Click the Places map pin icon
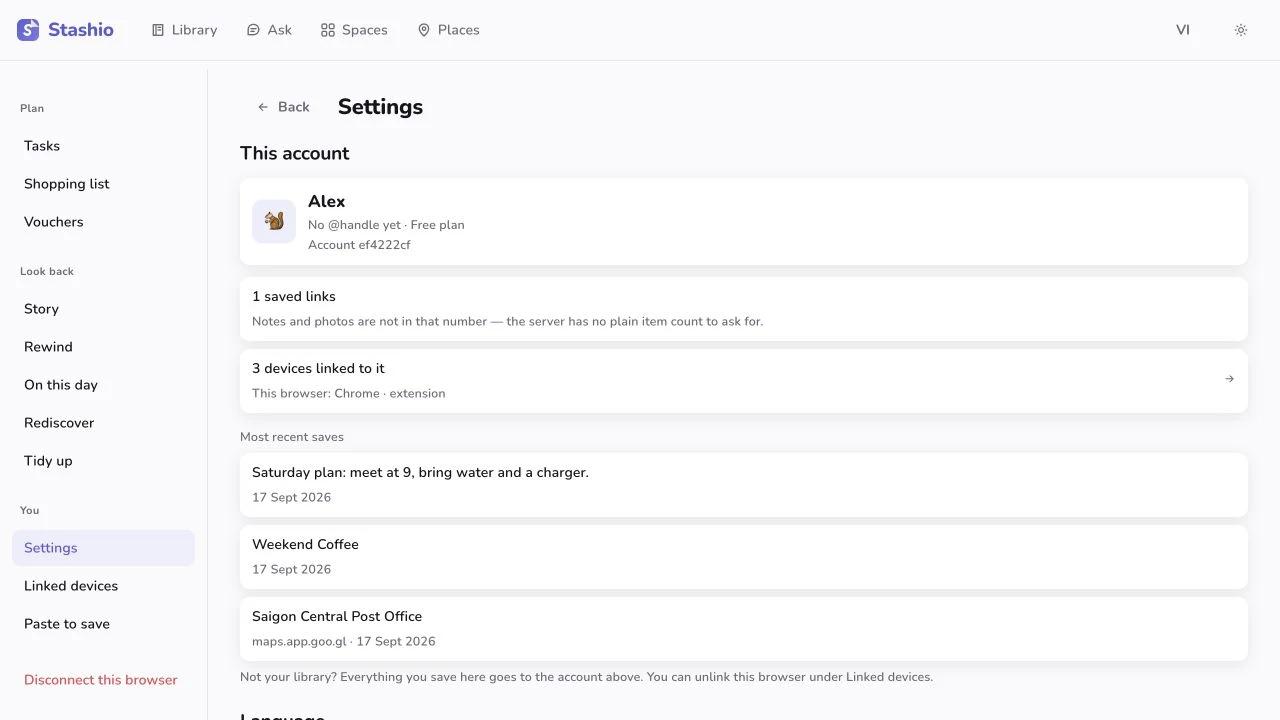The height and width of the screenshot is (720, 1280). pyautogui.click(x=424, y=30)
